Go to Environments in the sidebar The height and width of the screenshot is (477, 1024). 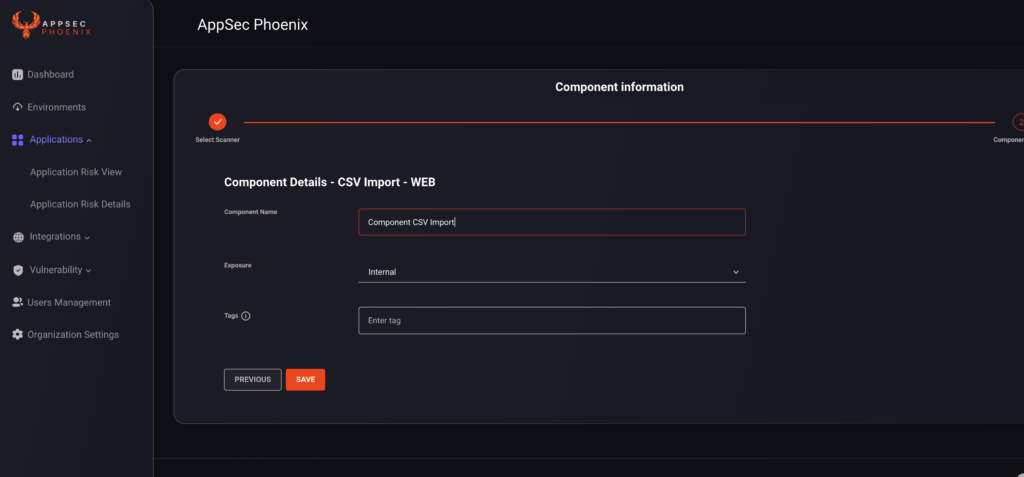[x=49, y=107]
